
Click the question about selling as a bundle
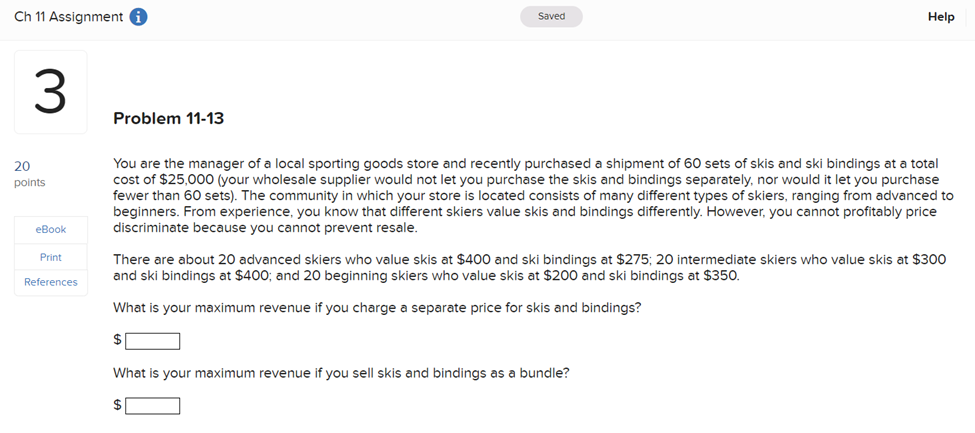341,373
